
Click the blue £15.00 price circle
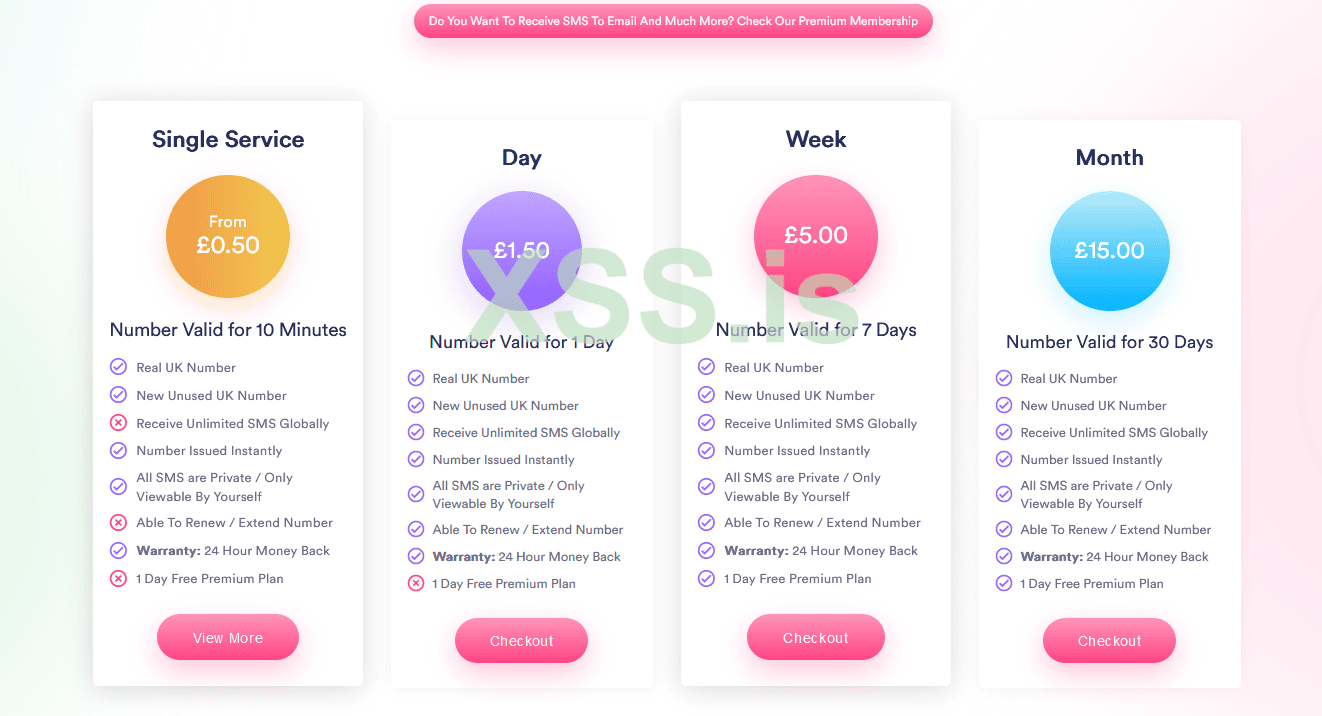[1109, 250]
